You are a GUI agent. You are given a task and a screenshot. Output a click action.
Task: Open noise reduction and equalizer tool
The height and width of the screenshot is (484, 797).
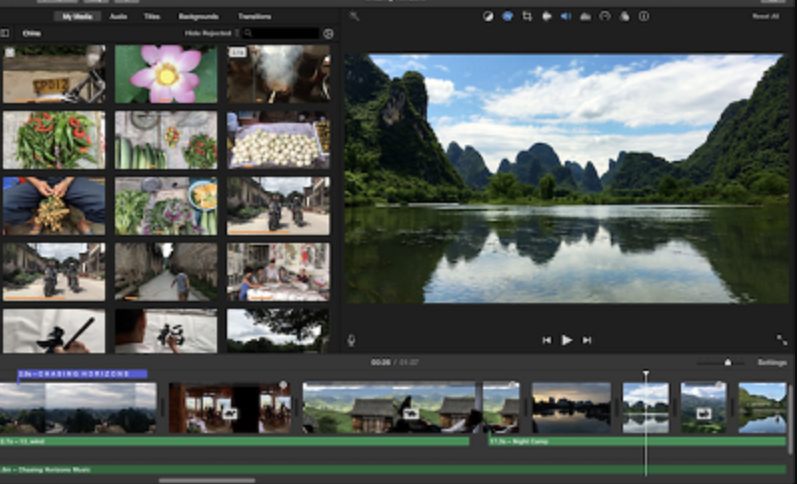[x=586, y=16]
